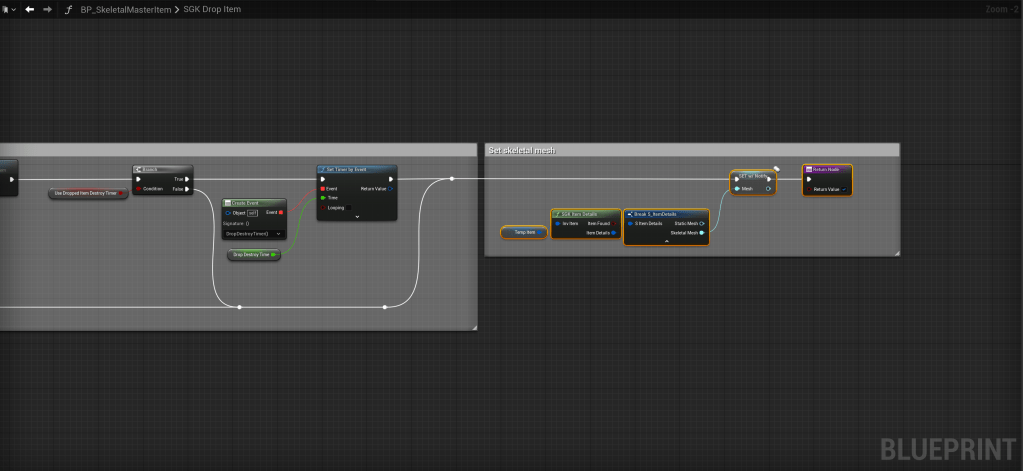Select the Set skeletal mesh comment header
Screen dimensions: 1023x471
coord(690,150)
